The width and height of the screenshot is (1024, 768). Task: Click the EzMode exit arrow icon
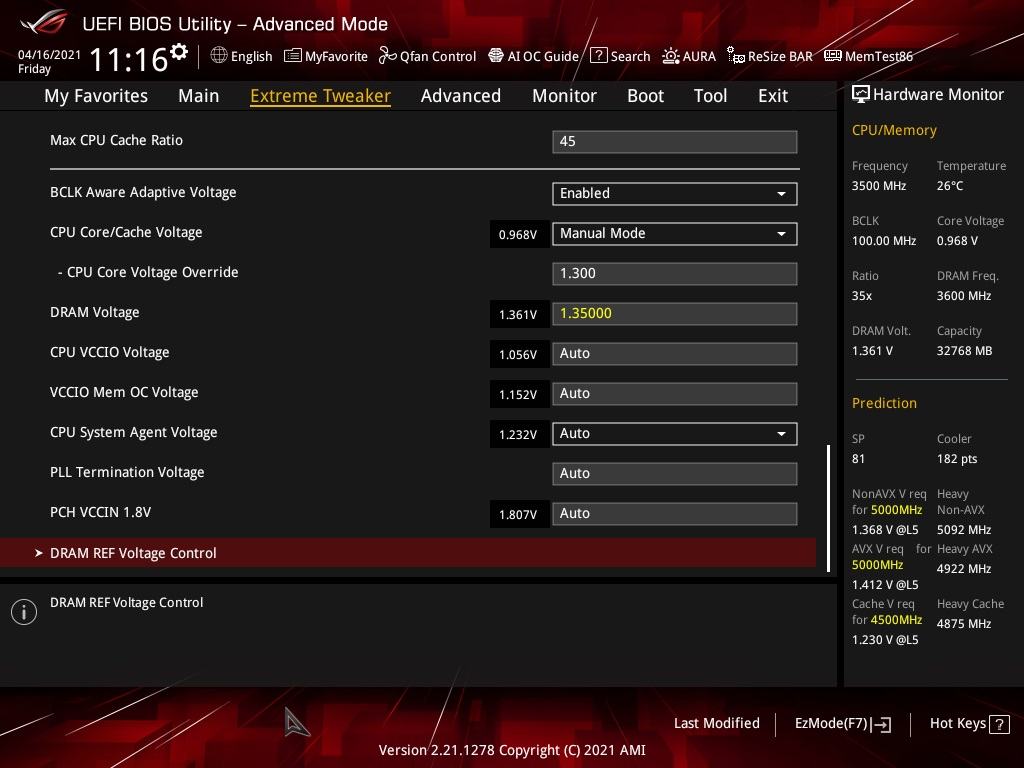pyautogui.click(x=881, y=724)
